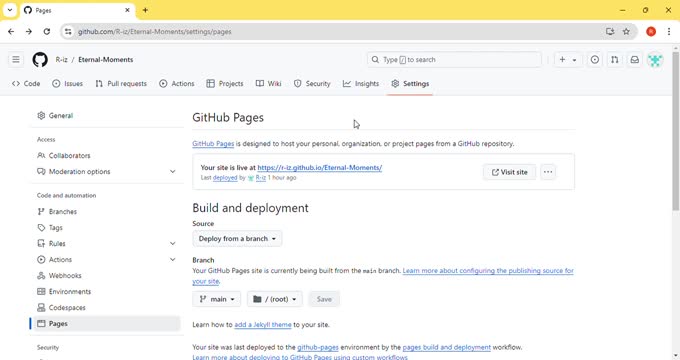
Task: Open the 'add a Jekyll theme' link
Action: click(x=263, y=324)
